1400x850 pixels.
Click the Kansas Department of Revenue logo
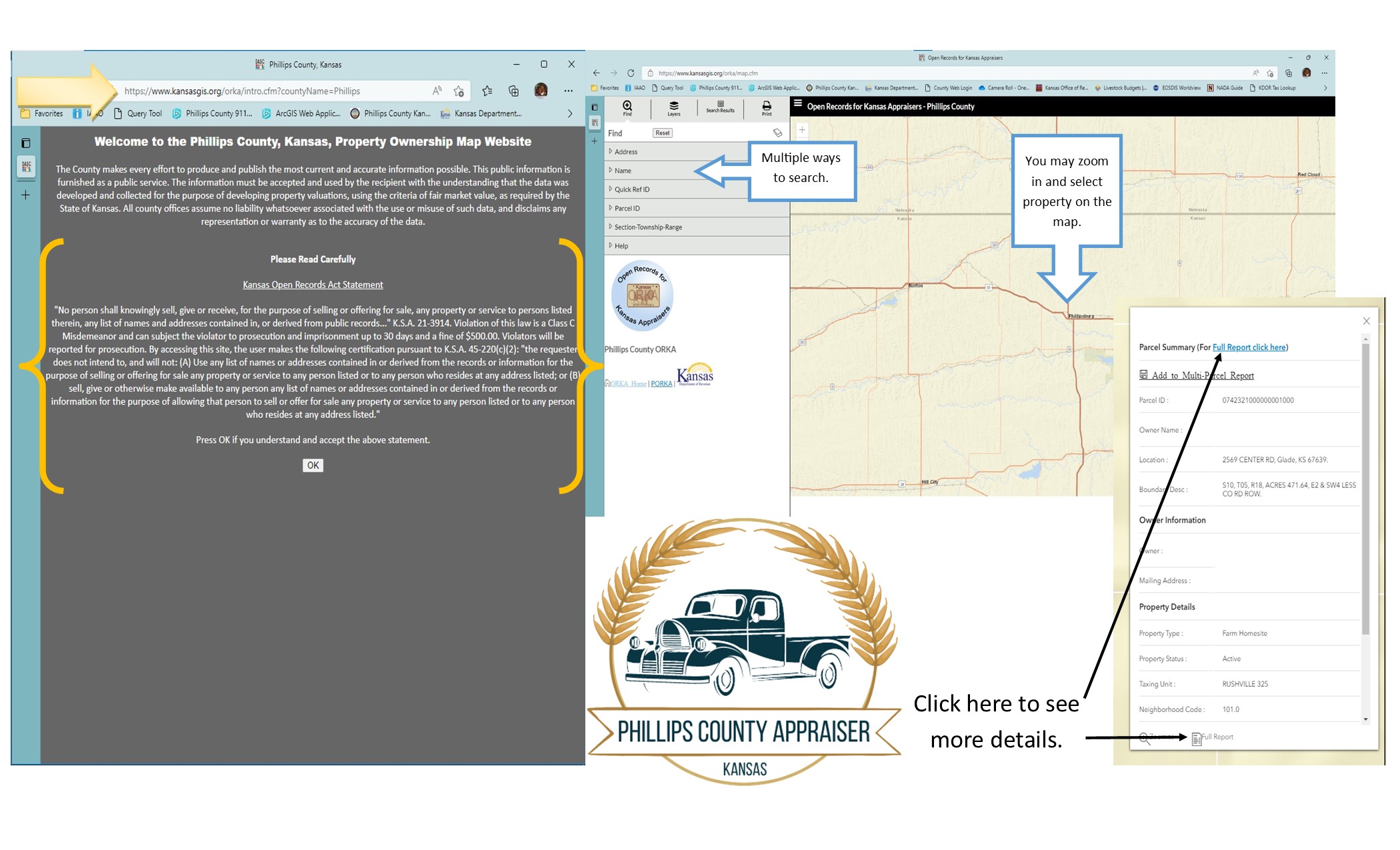pyautogui.click(x=695, y=375)
